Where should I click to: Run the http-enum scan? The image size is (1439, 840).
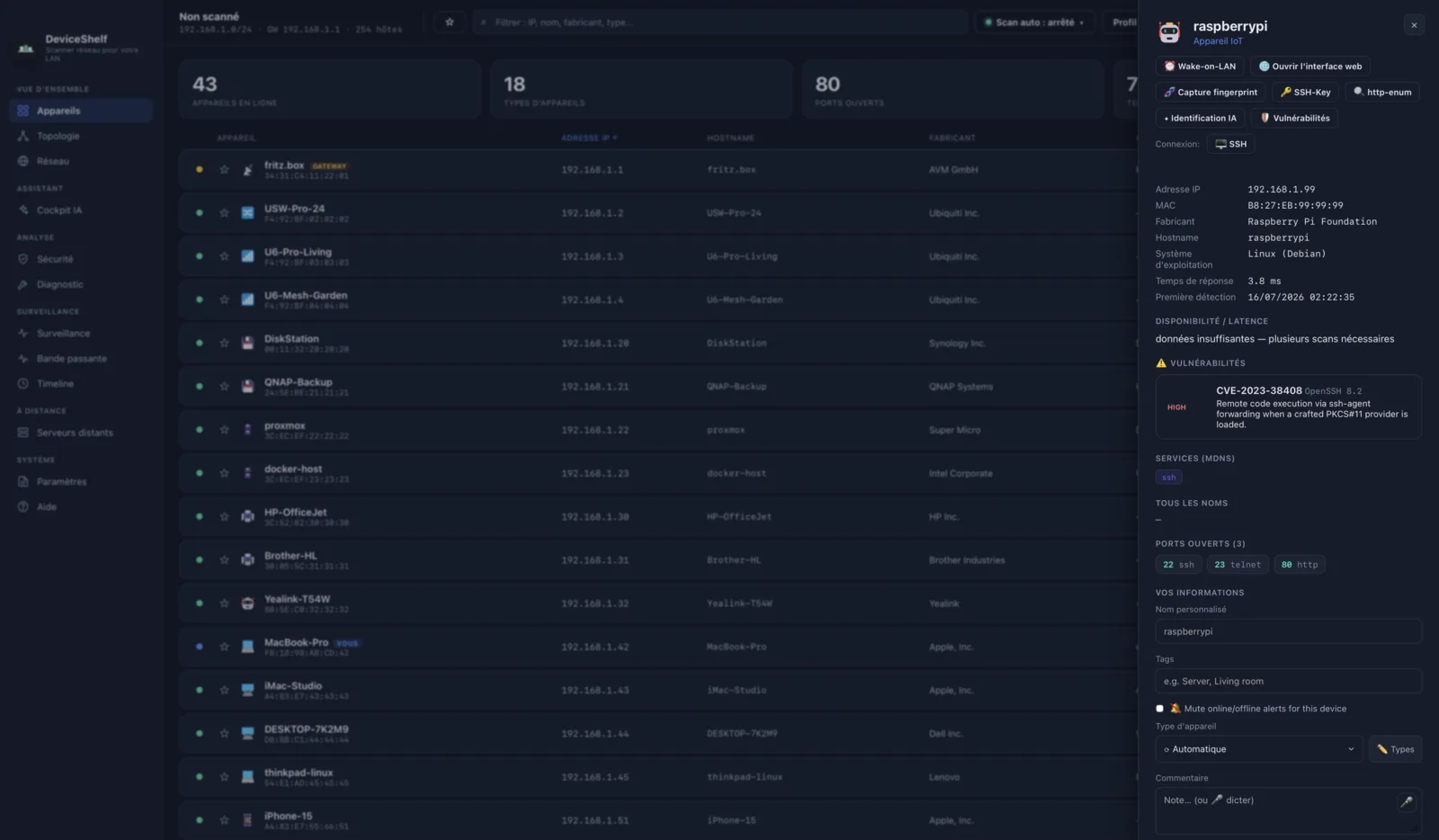click(1381, 92)
